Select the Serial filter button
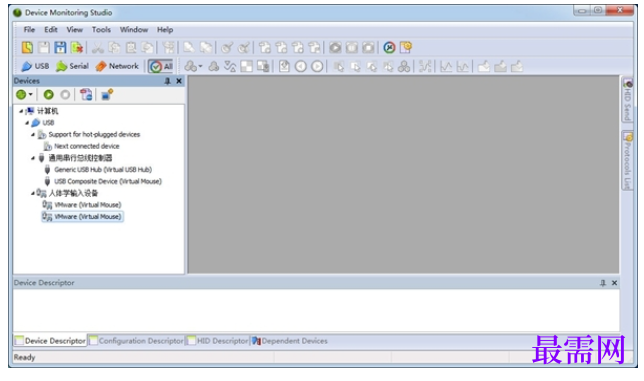Image resolution: width=644 pixels, height=381 pixels. [x=72, y=66]
